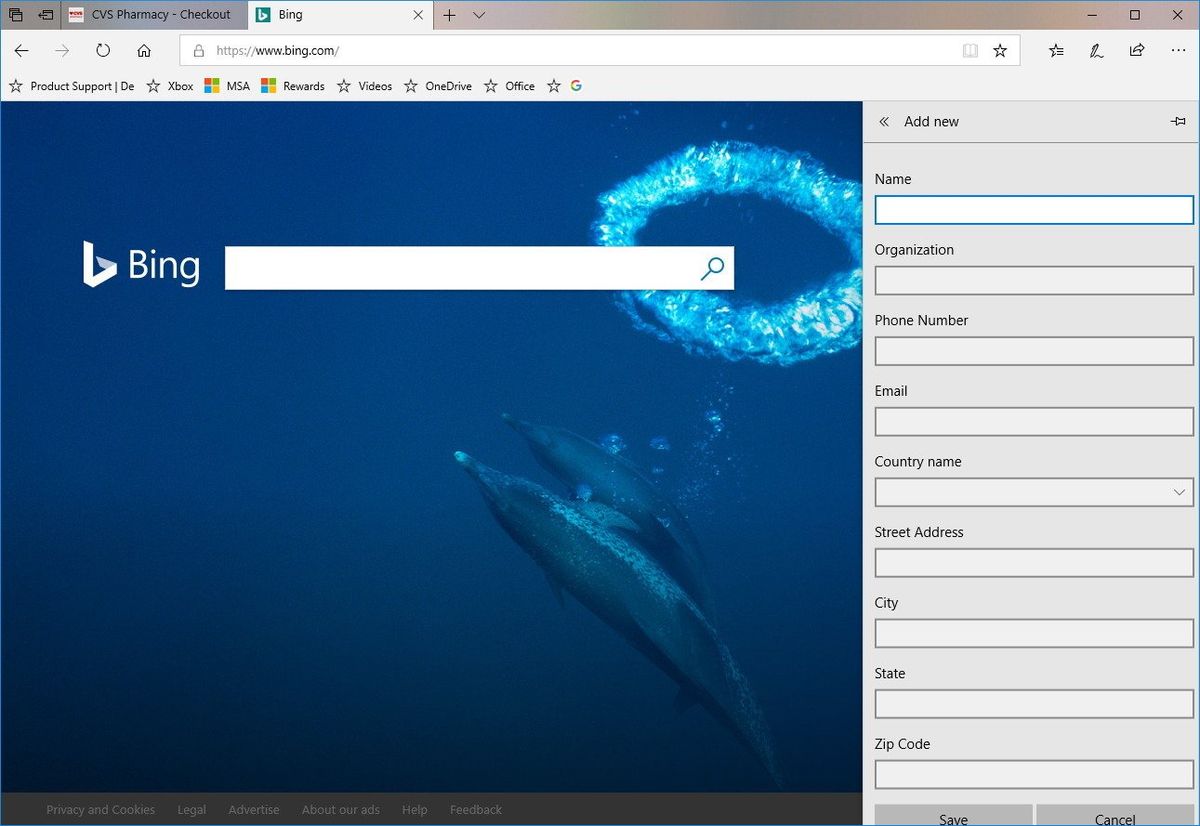Open the Country name dropdown
The image size is (1200, 826).
1178,492
